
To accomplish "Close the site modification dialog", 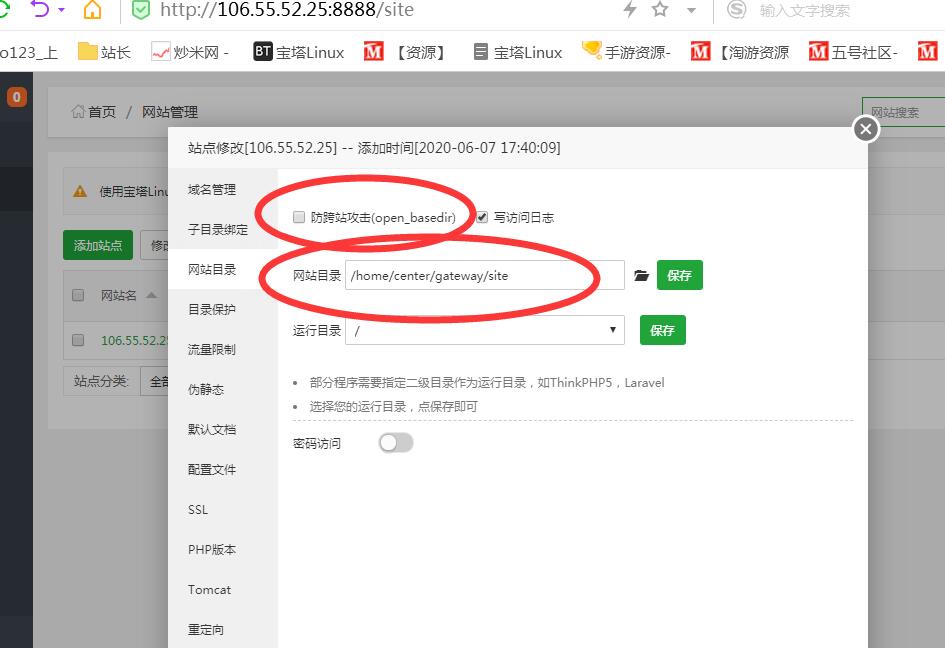I will click(x=866, y=129).
